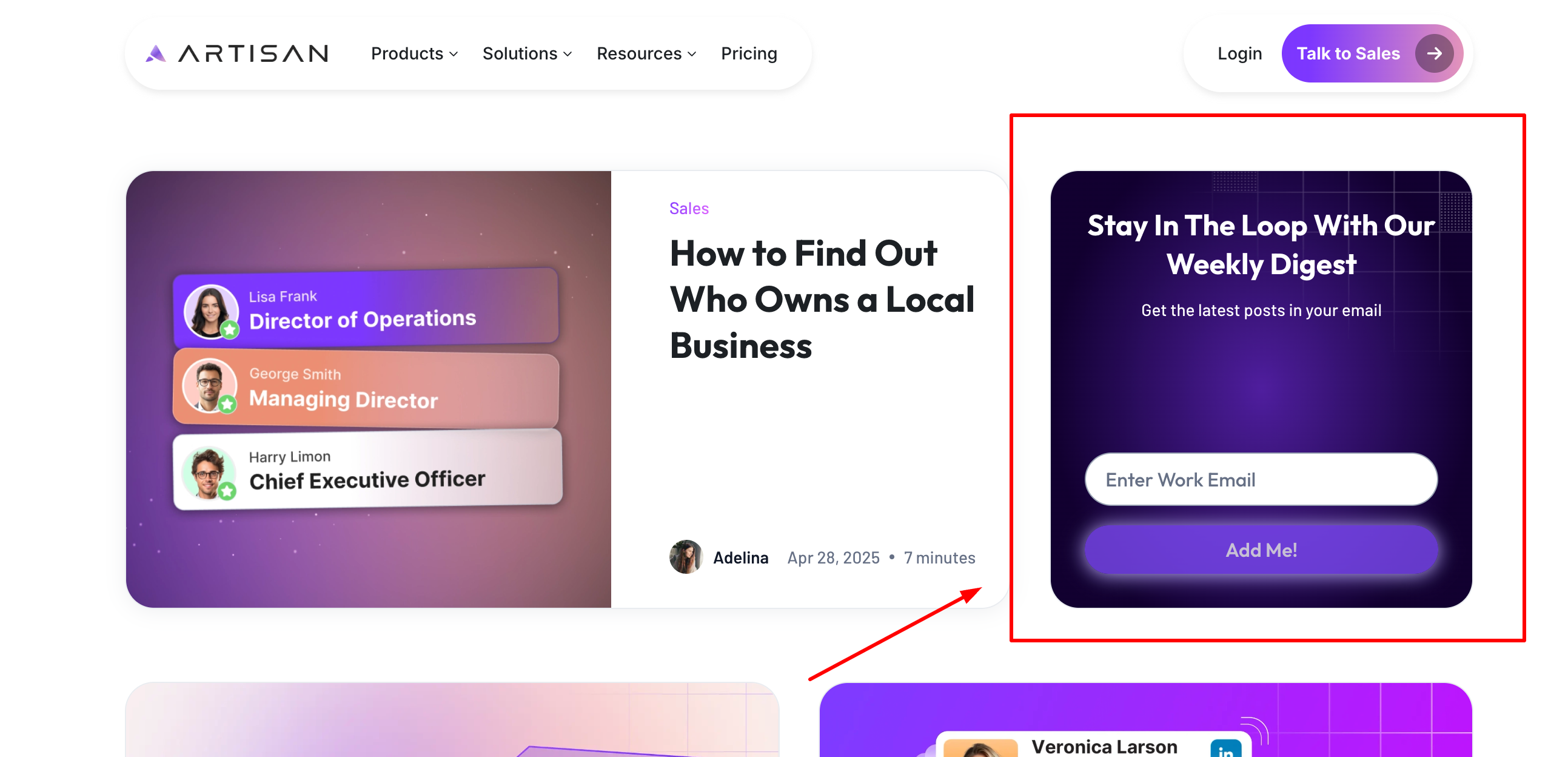Click the ARTISAN wordmark in header
This screenshot has width=1568, height=757.
coord(253,53)
